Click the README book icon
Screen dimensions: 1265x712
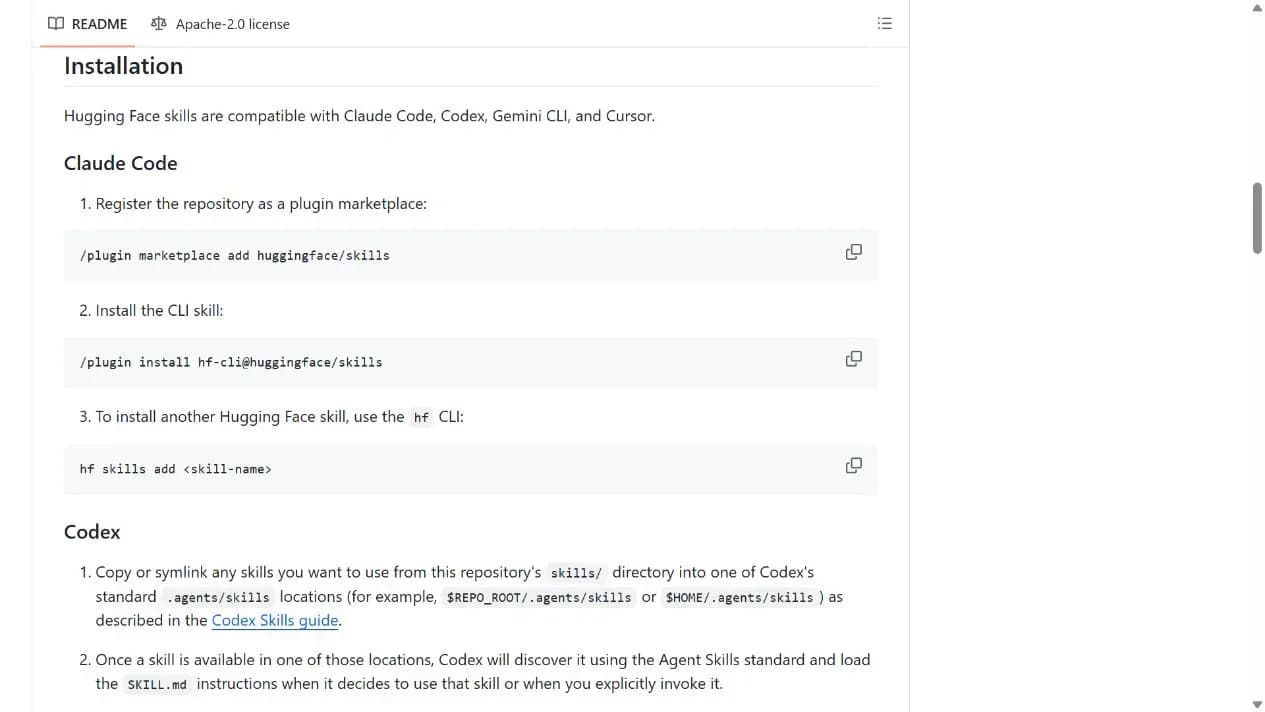point(56,23)
